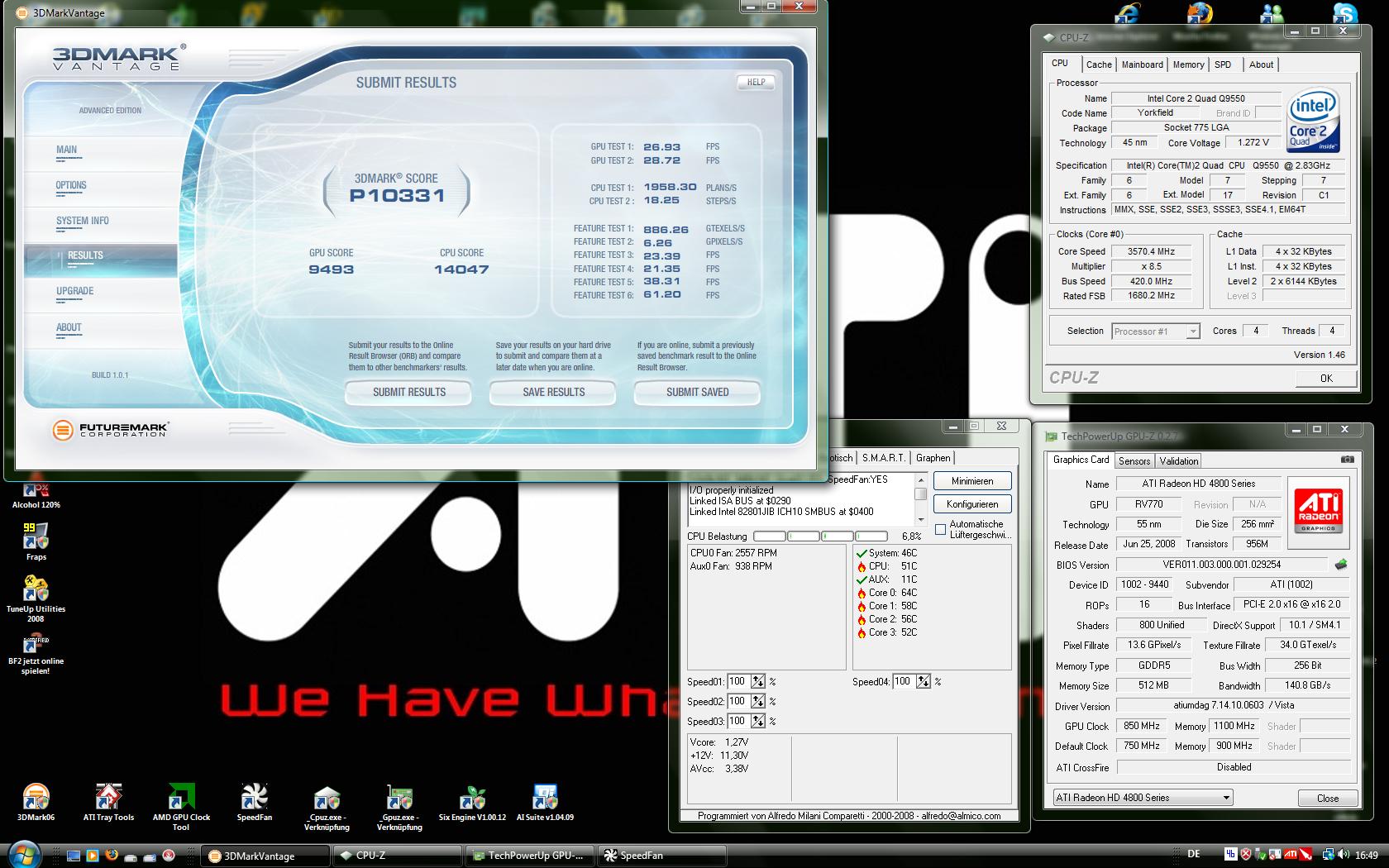This screenshot has width=1389, height=868.
Task: Open the Graphen tab in SpeedFan
Action: click(x=933, y=458)
